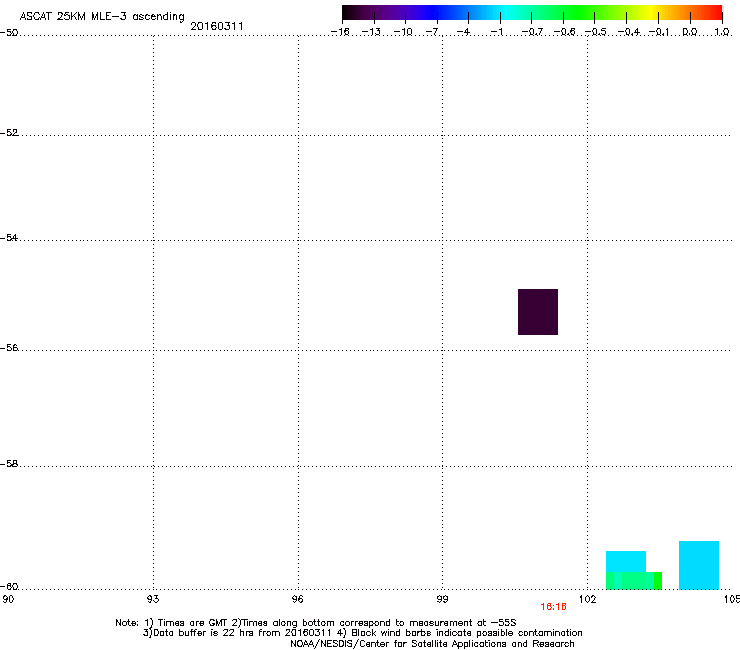Click the latitude label -58
The image size is (740, 650).
(x=9, y=464)
